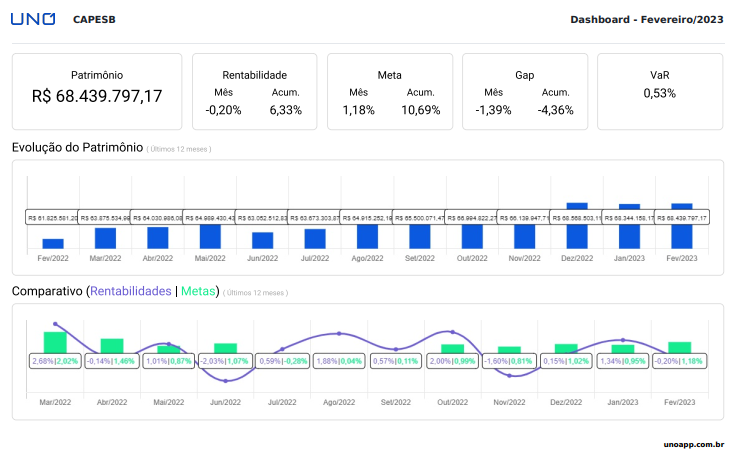This screenshot has height=455, width=733.
Task: Click the Mar/2022 green meta bar
Action: point(55,342)
